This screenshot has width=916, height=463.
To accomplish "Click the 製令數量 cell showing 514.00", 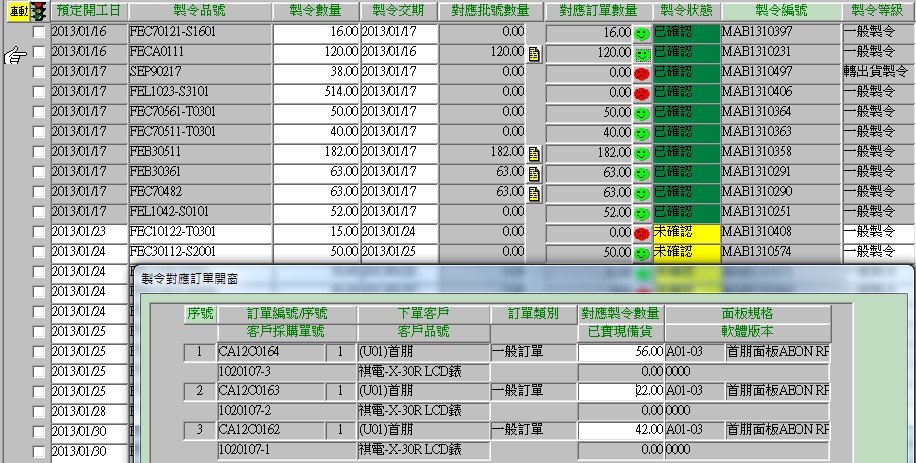I will pos(315,92).
